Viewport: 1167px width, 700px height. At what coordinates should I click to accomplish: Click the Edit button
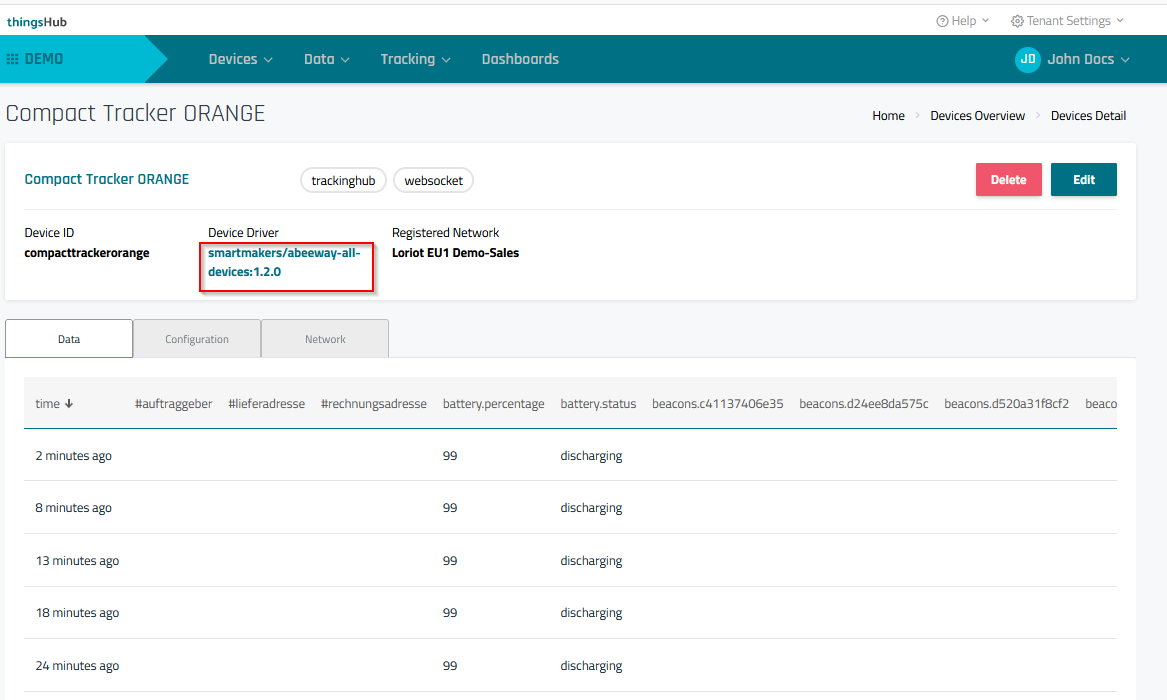(x=1083, y=180)
